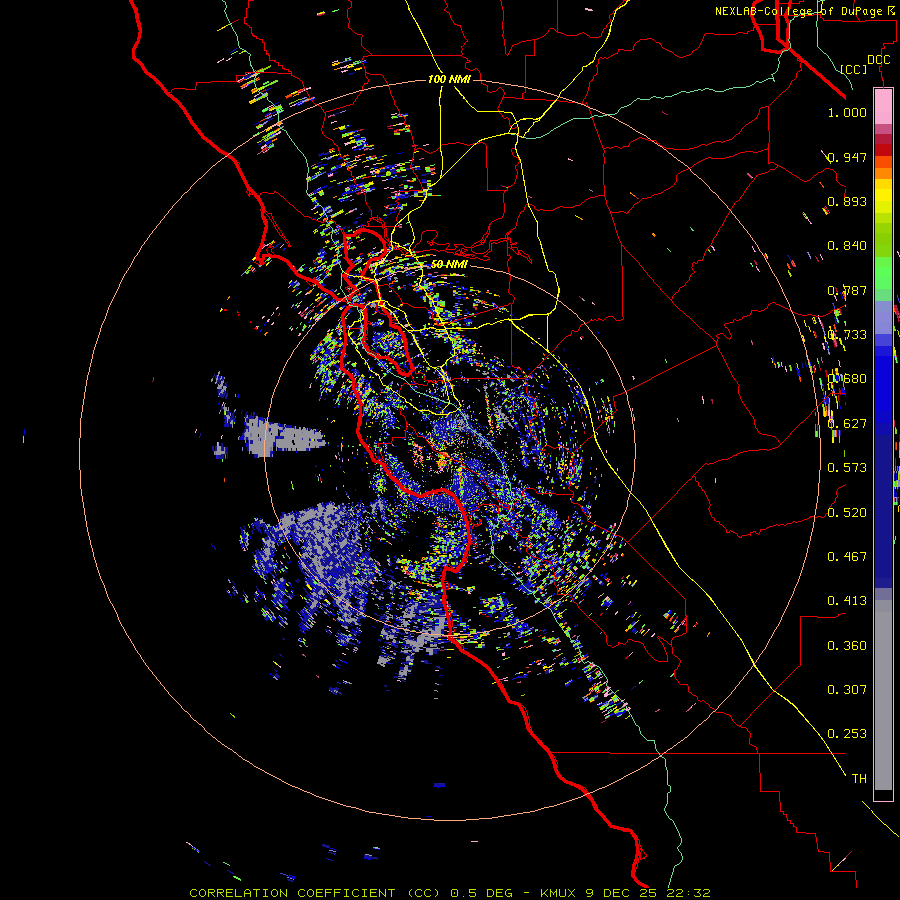
Task: Click the 1.000 legend value
Action: tap(847, 113)
